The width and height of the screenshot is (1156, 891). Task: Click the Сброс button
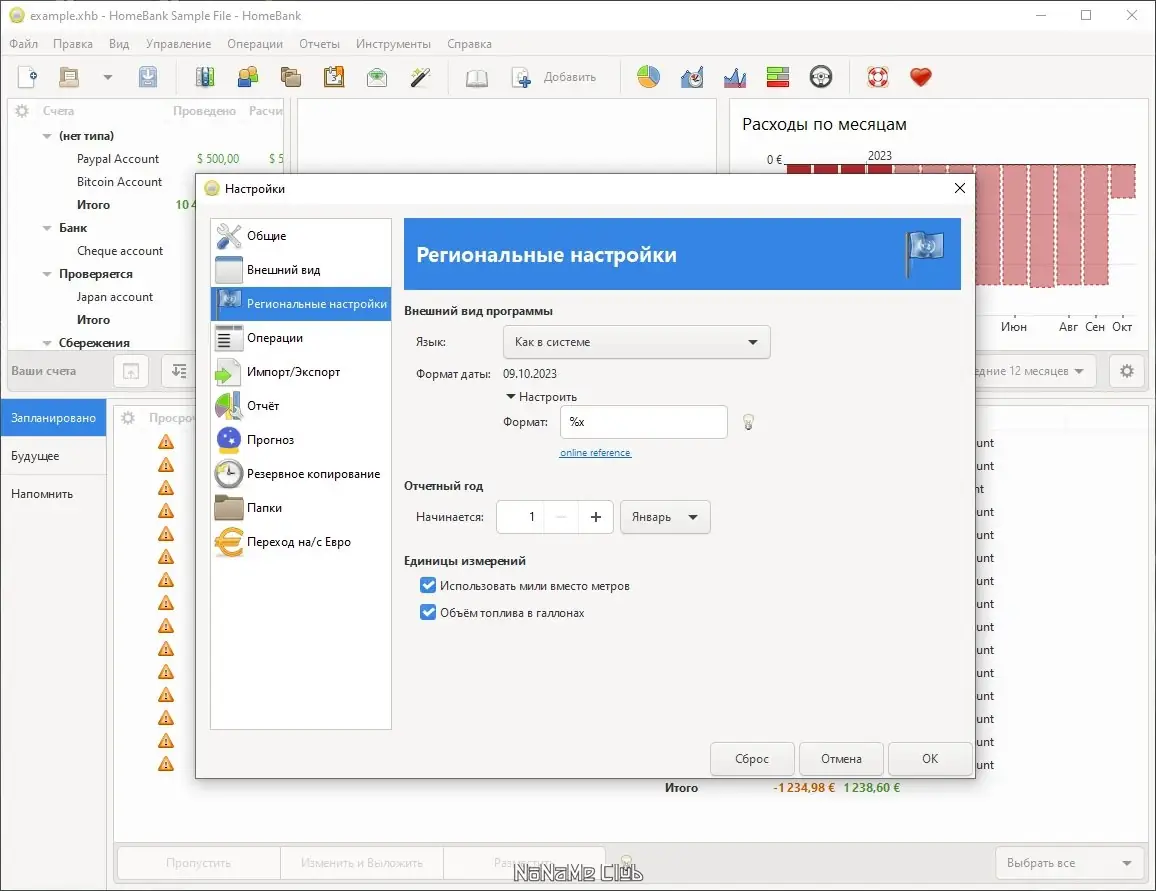pos(752,758)
